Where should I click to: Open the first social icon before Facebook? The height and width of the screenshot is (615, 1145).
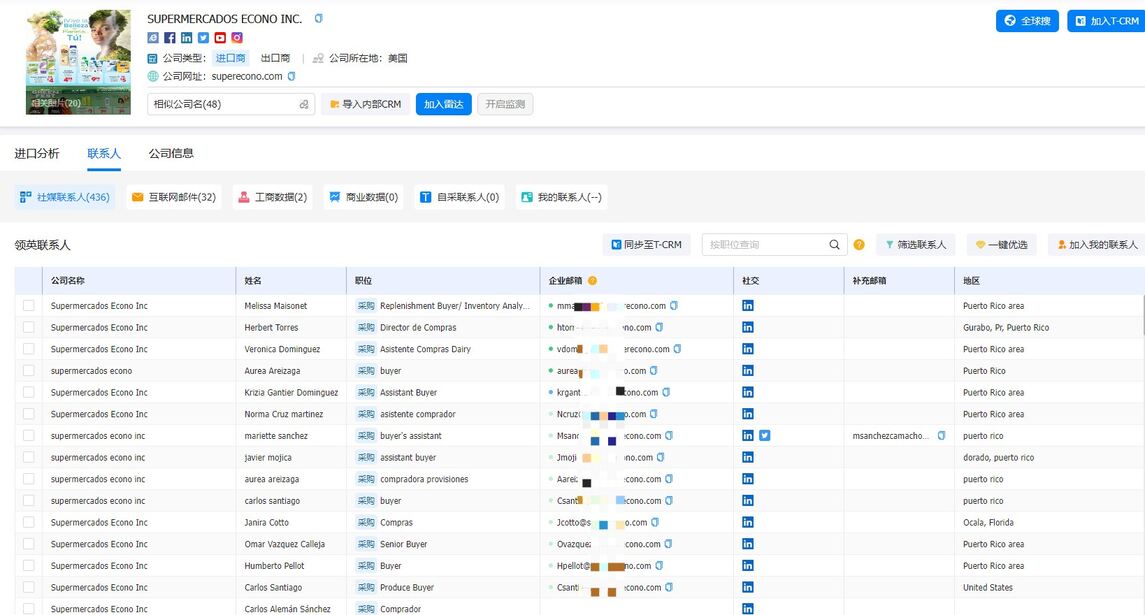point(153,38)
